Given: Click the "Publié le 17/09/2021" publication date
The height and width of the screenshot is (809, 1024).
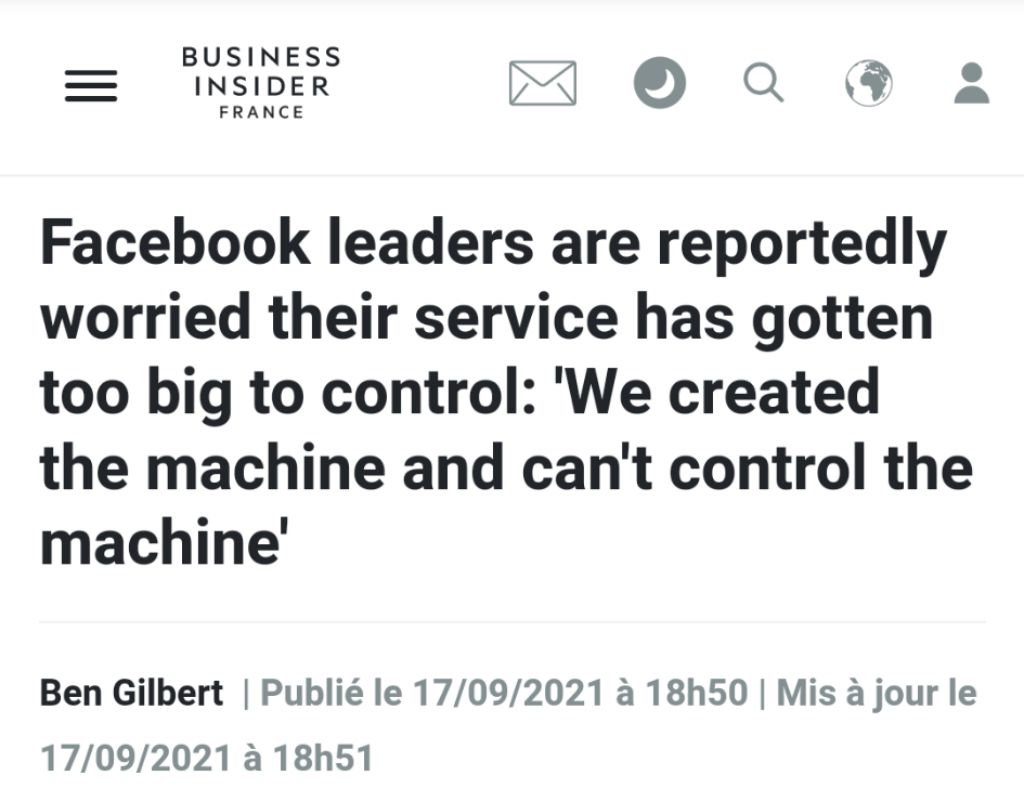Looking at the screenshot, I should (432, 693).
